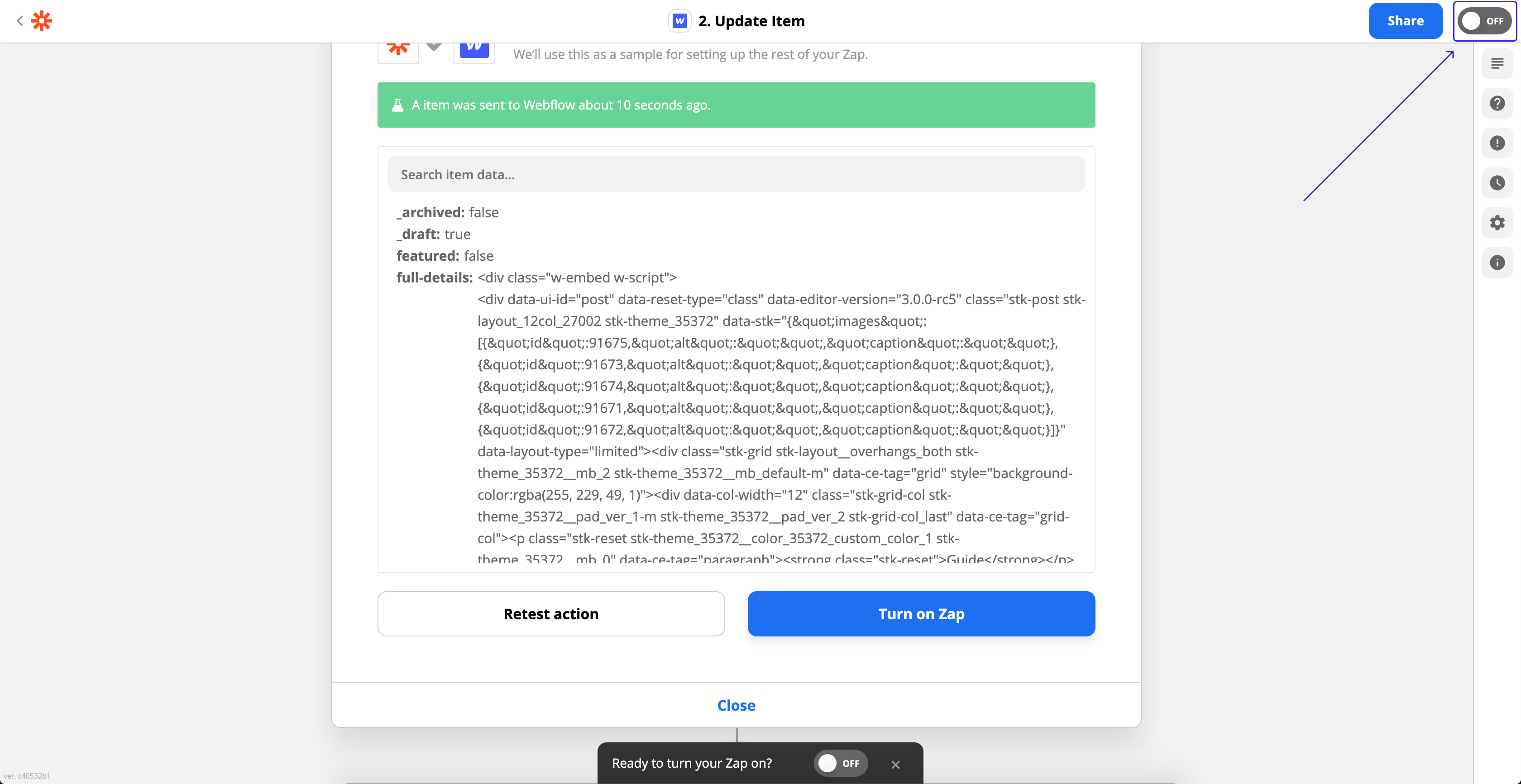Toggle the Zap on in the bottom banner
This screenshot has height=784, width=1521.
tap(841, 763)
